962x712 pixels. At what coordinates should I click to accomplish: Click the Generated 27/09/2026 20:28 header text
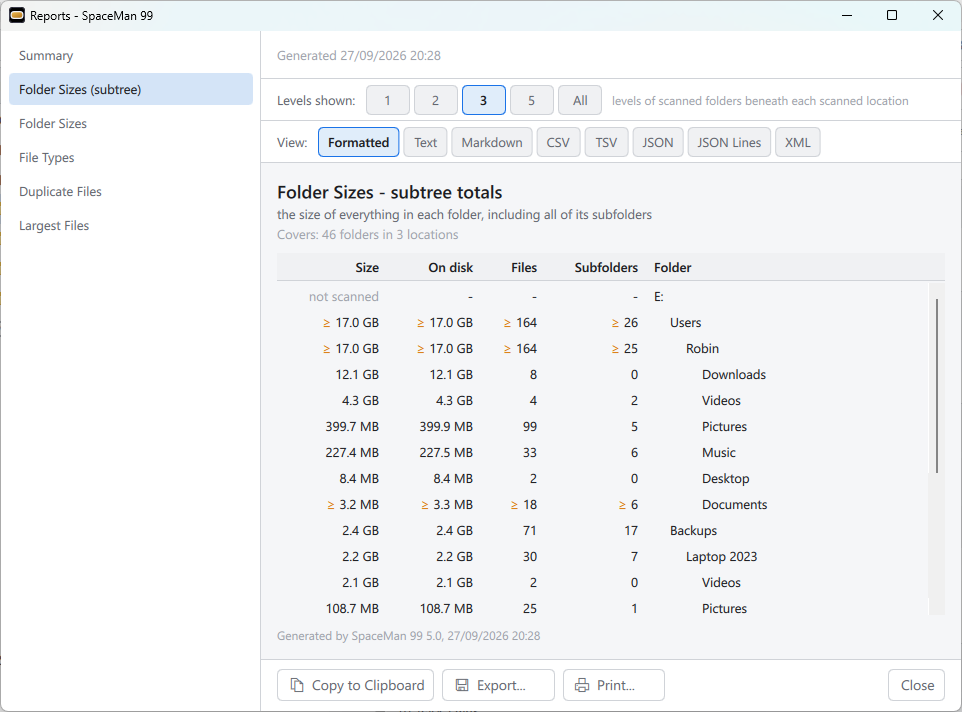[x=359, y=56]
